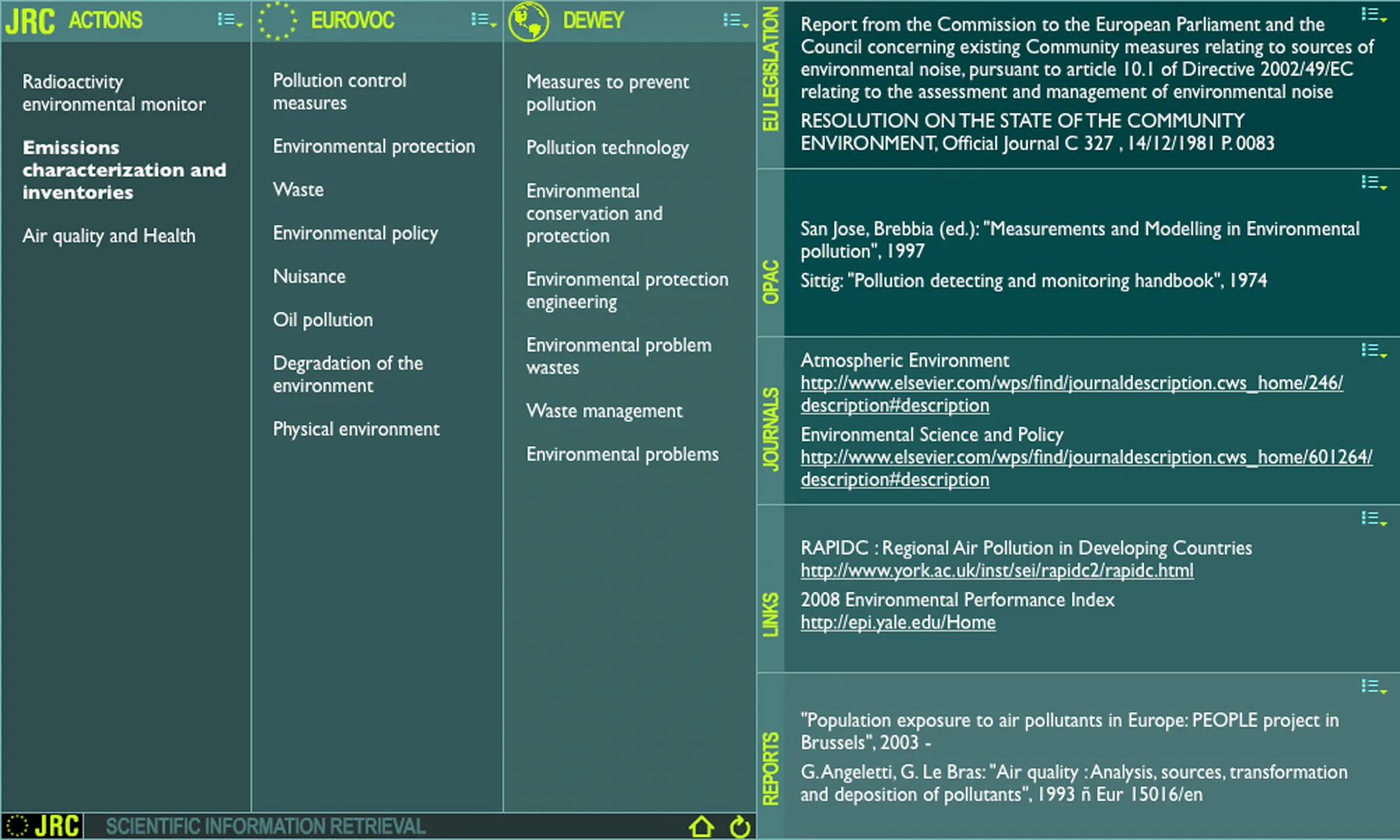Select Physical environment in Eurovoc
The width and height of the screenshot is (1400, 840).
356,429
